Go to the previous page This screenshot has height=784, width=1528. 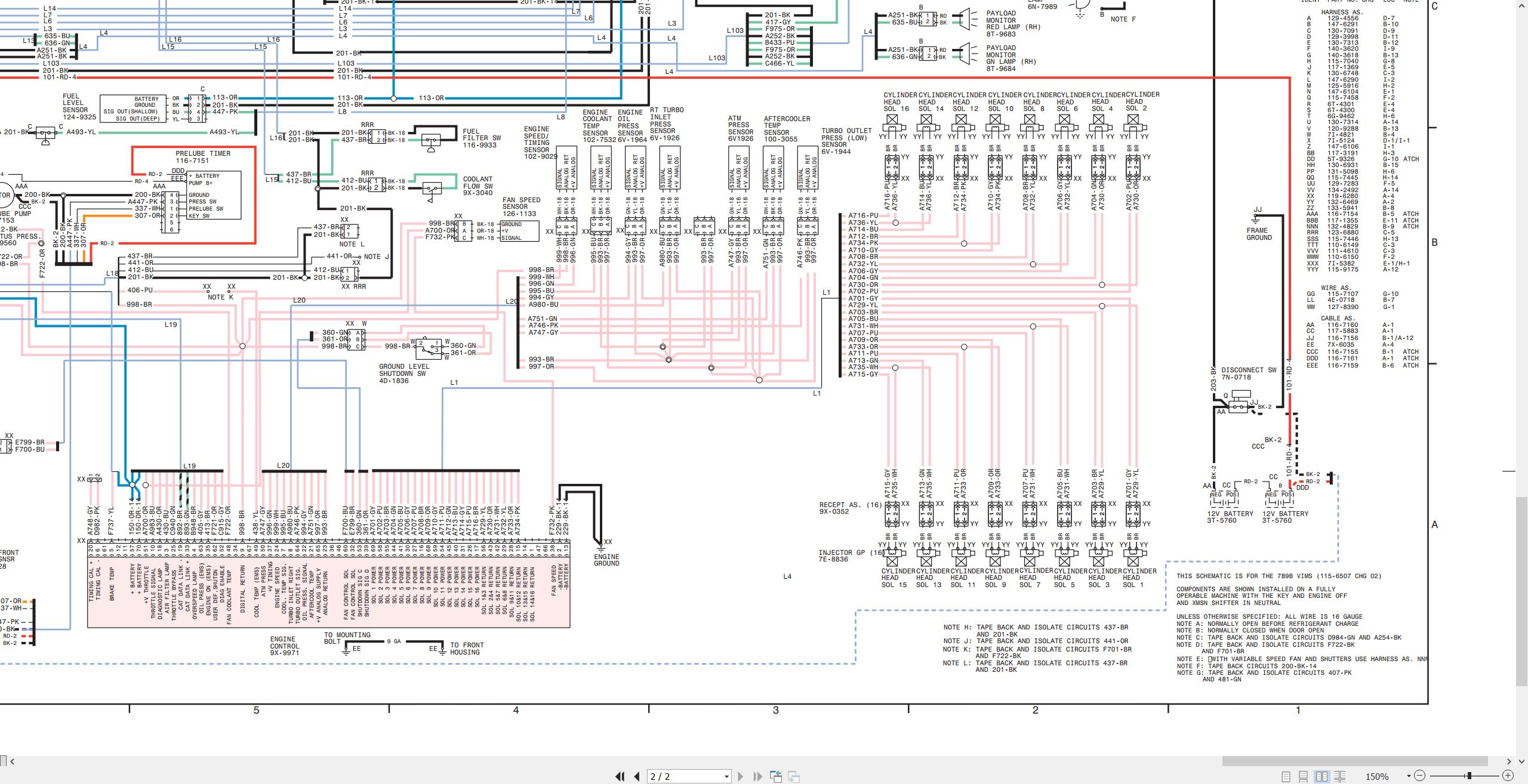(x=637, y=776)
